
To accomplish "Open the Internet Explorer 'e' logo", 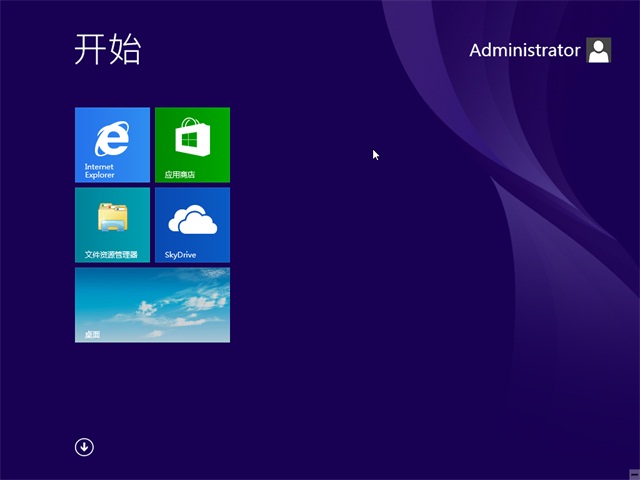I will 112,138.
